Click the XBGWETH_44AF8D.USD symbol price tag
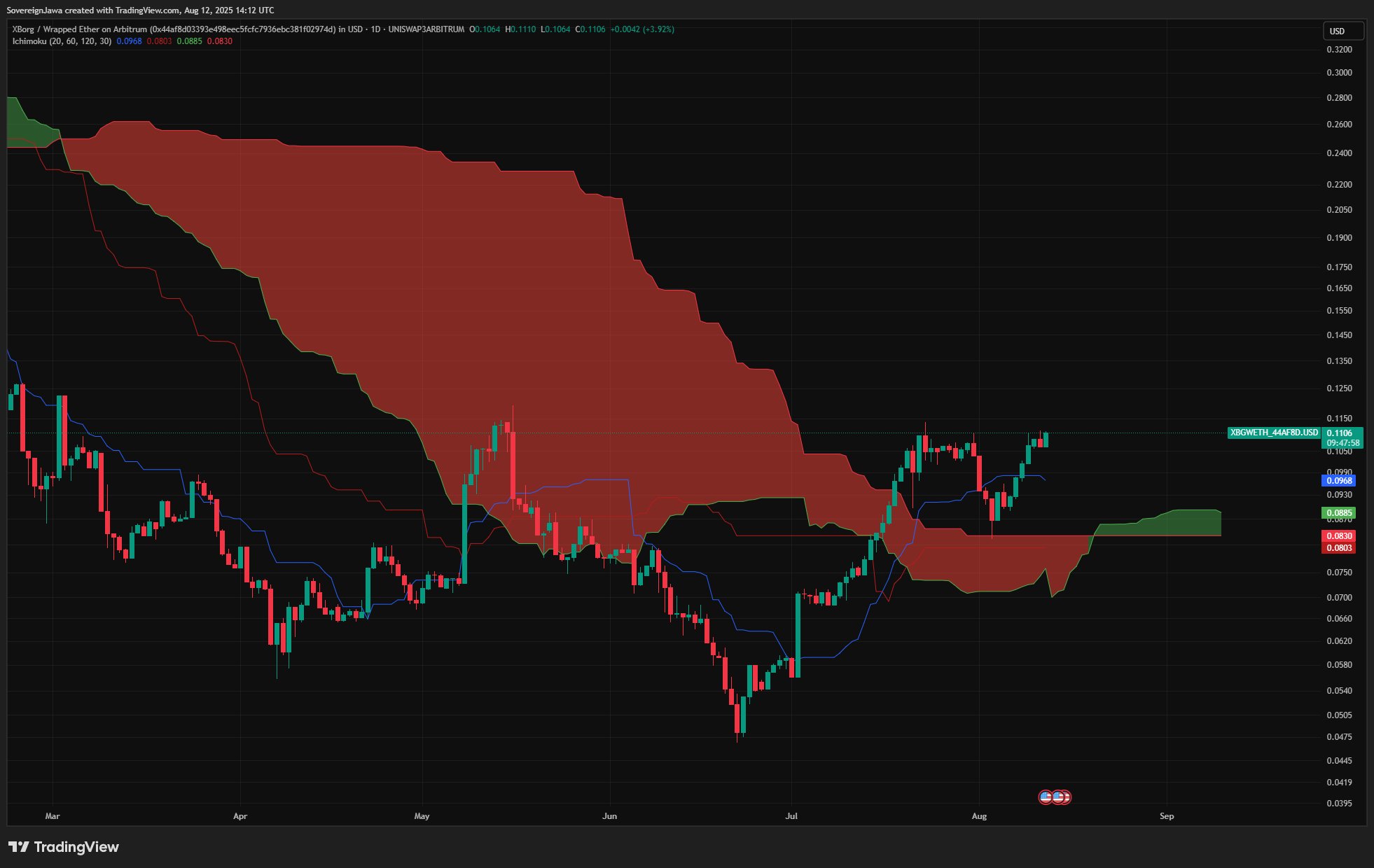The image size is (1374, 868). tap(1274, 433)
